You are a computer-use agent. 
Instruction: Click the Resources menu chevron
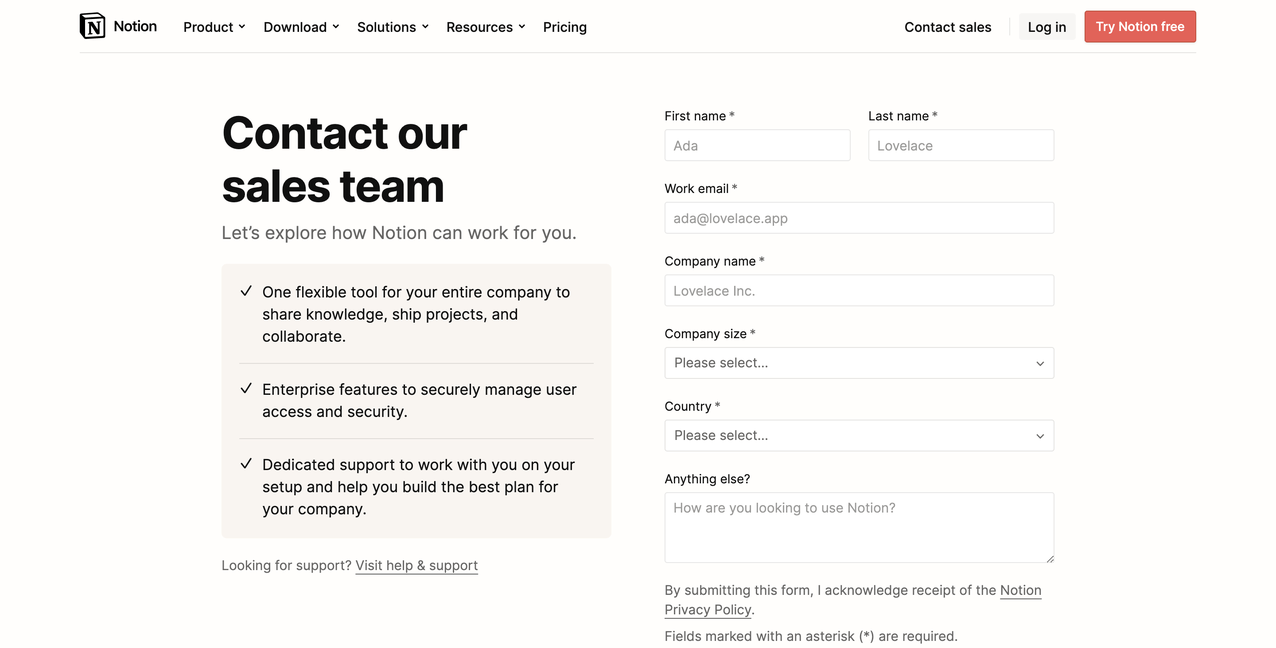point(521,27)
